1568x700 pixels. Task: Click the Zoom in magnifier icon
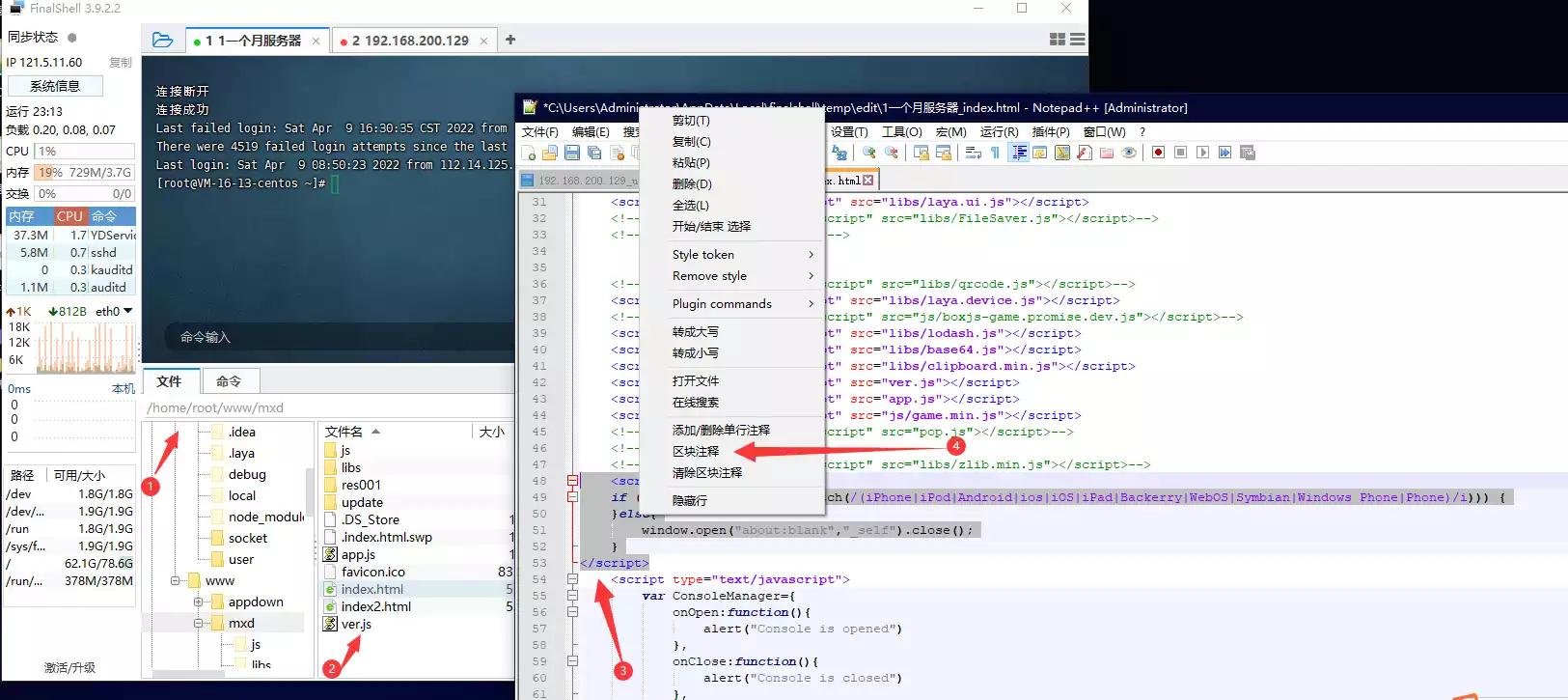(x=868, y=153)
